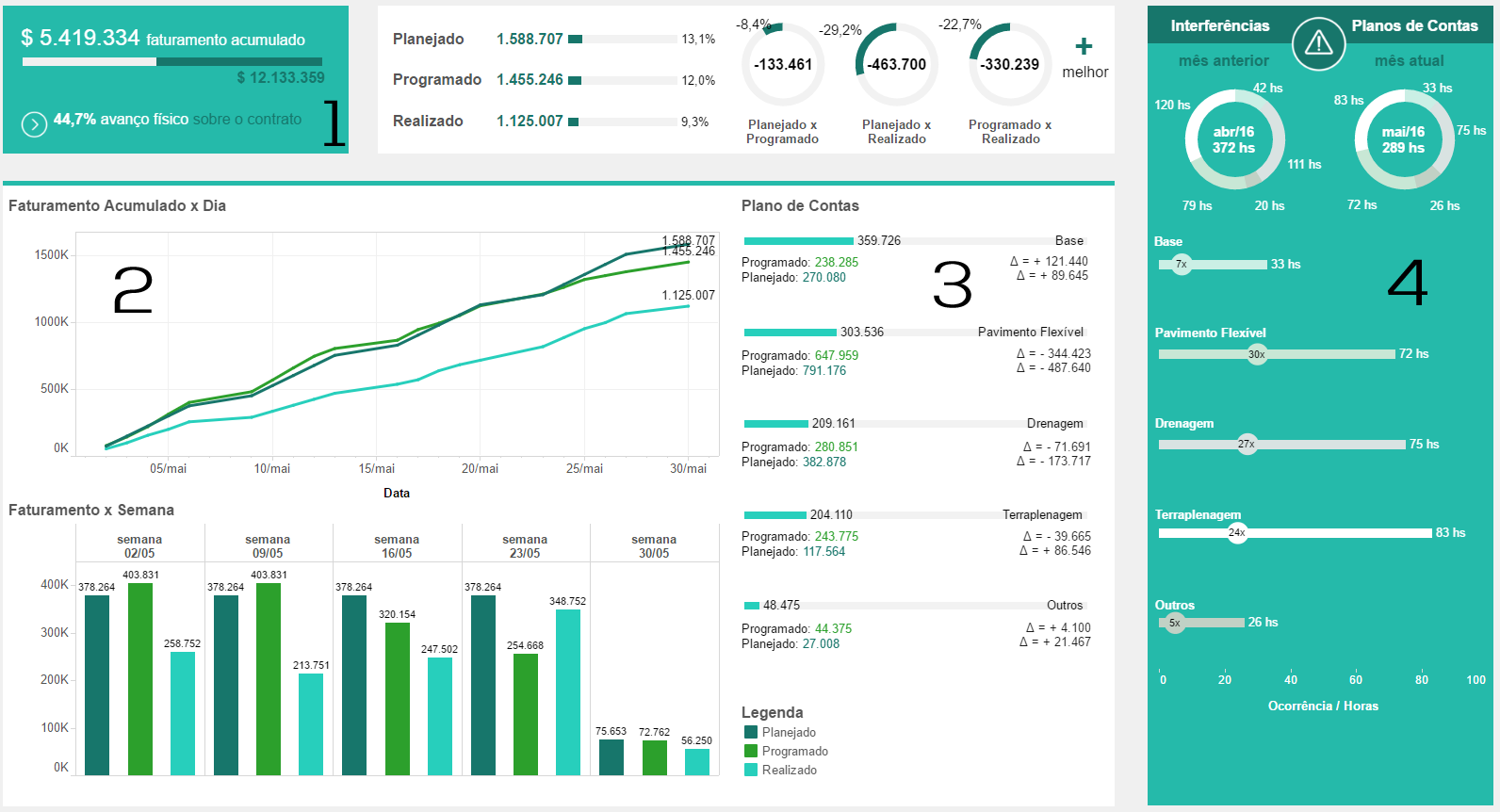Image resolution: width=1500 pixels, height=812 pixels.
Task: Click the 27x marker on Drenagem bar
Action: [1247, 445]
